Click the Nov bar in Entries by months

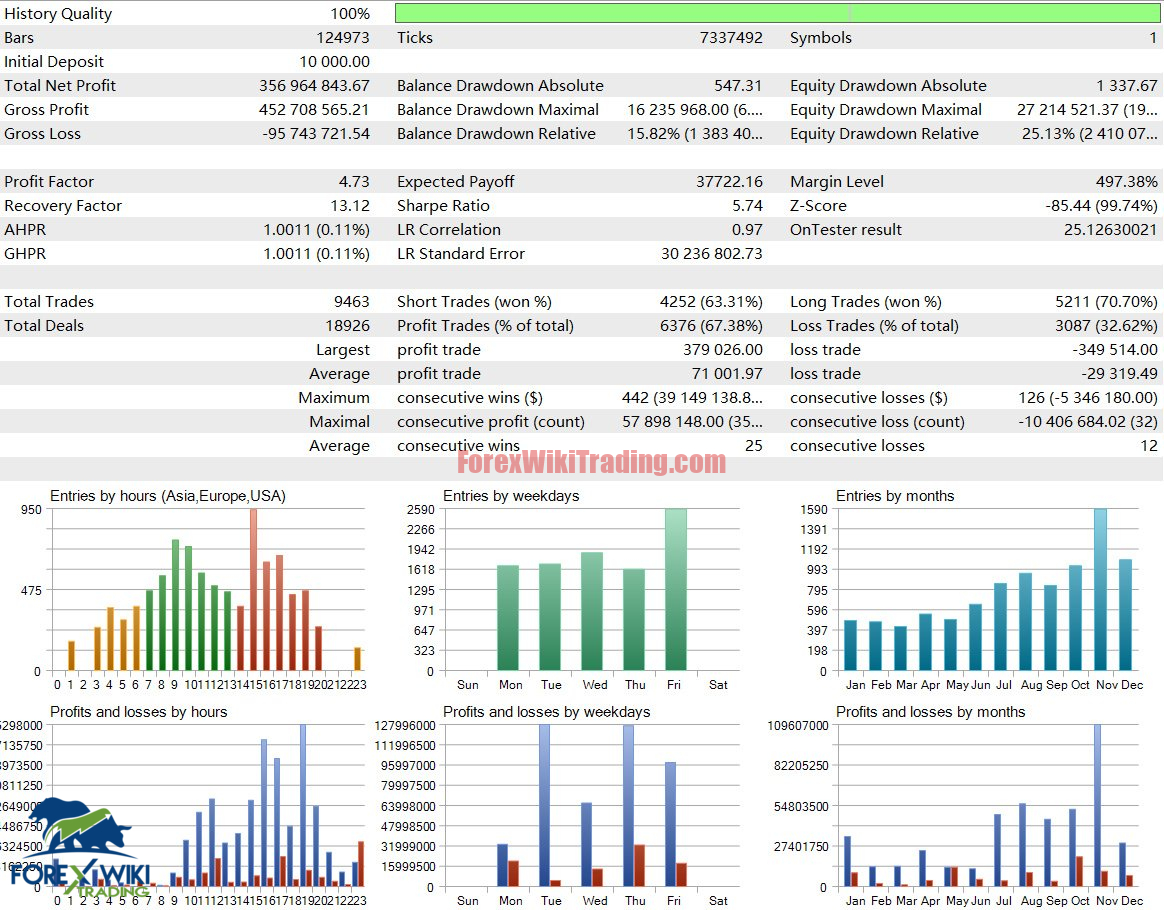tap(1101, 590)
